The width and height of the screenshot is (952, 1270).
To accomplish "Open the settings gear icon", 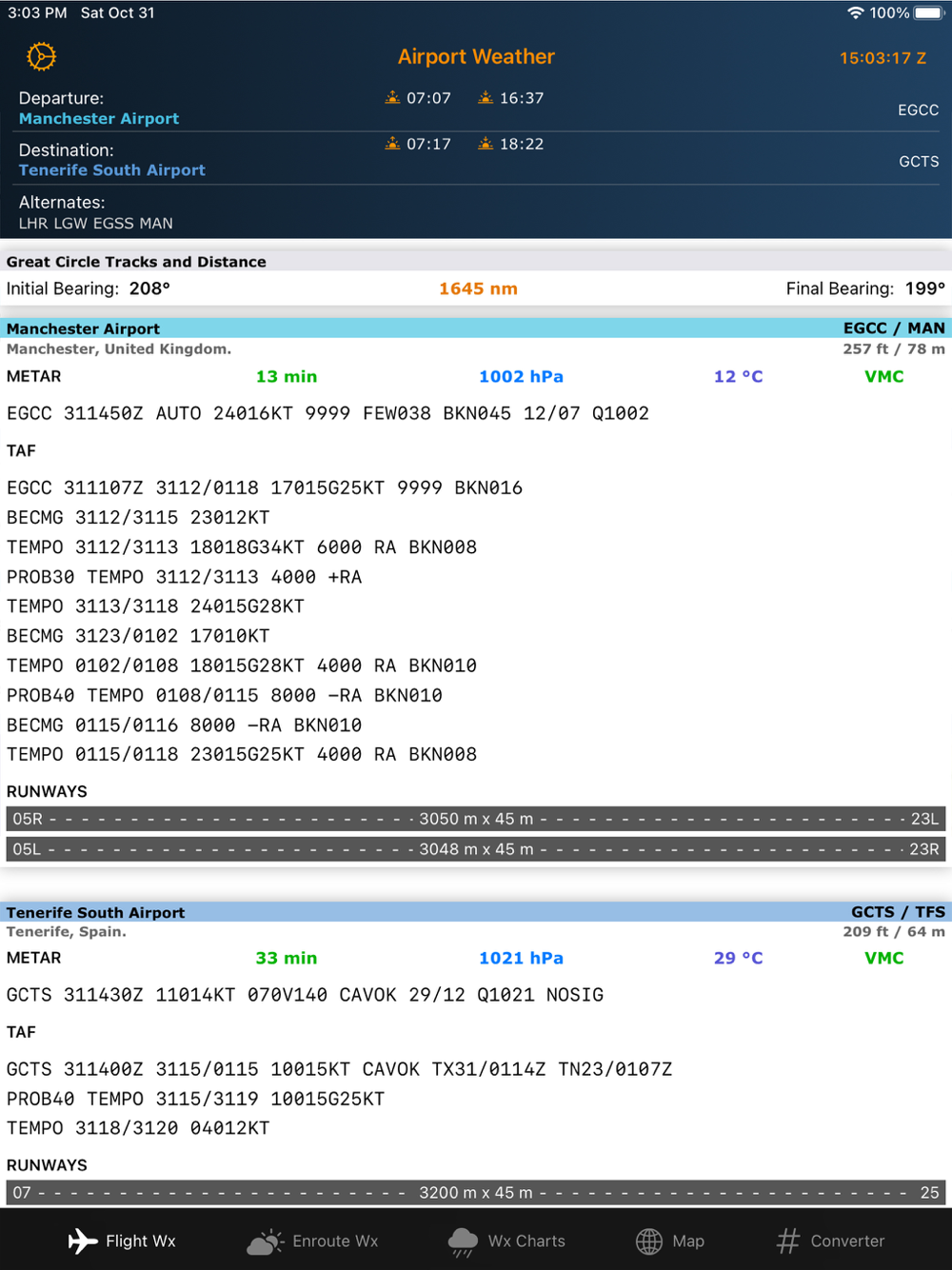I will point(41,57).
